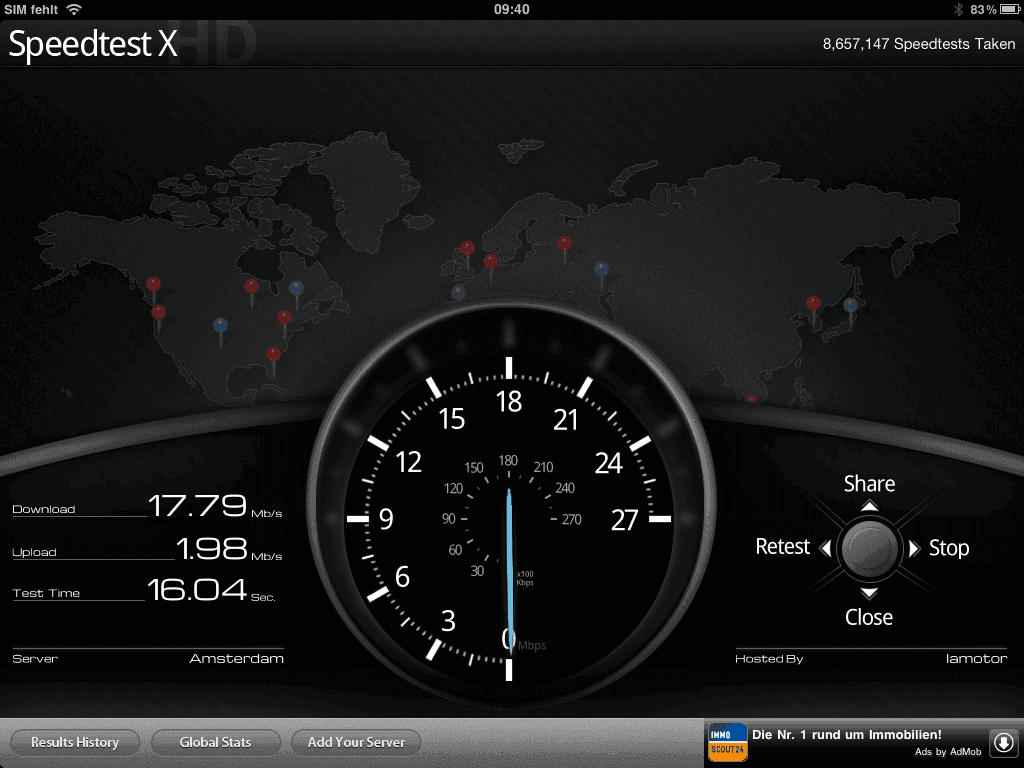Tap the Wi-Fi status icon

(x=74, y=9)
